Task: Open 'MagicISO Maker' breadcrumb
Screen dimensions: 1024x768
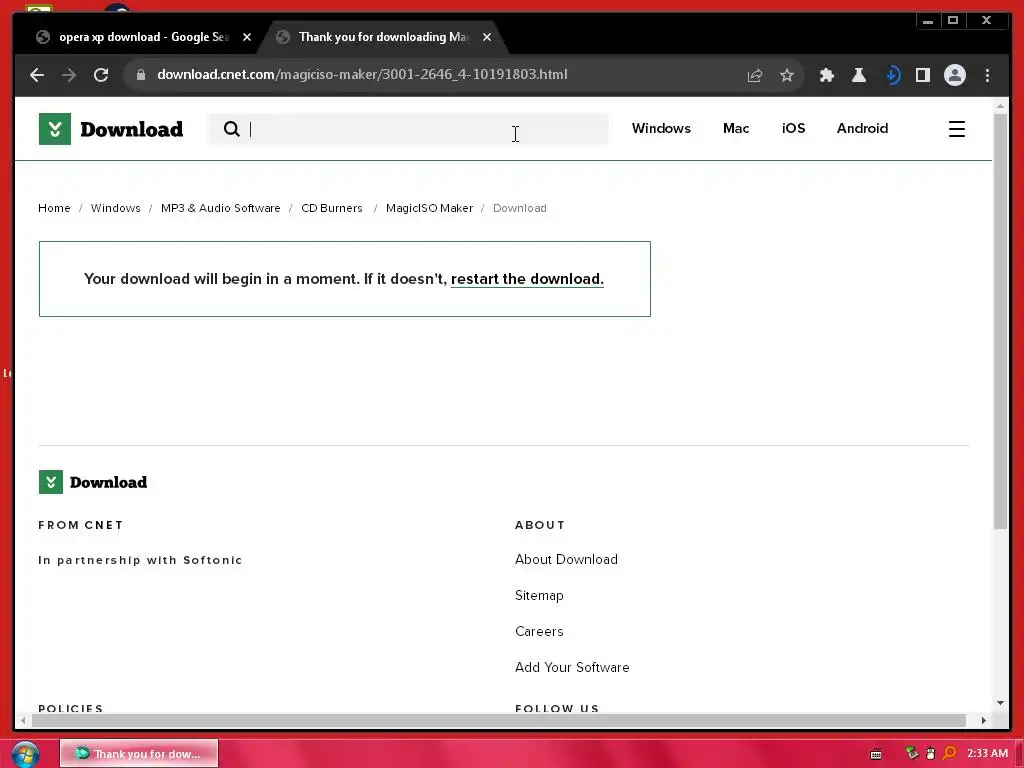Action: click(429, 208)
